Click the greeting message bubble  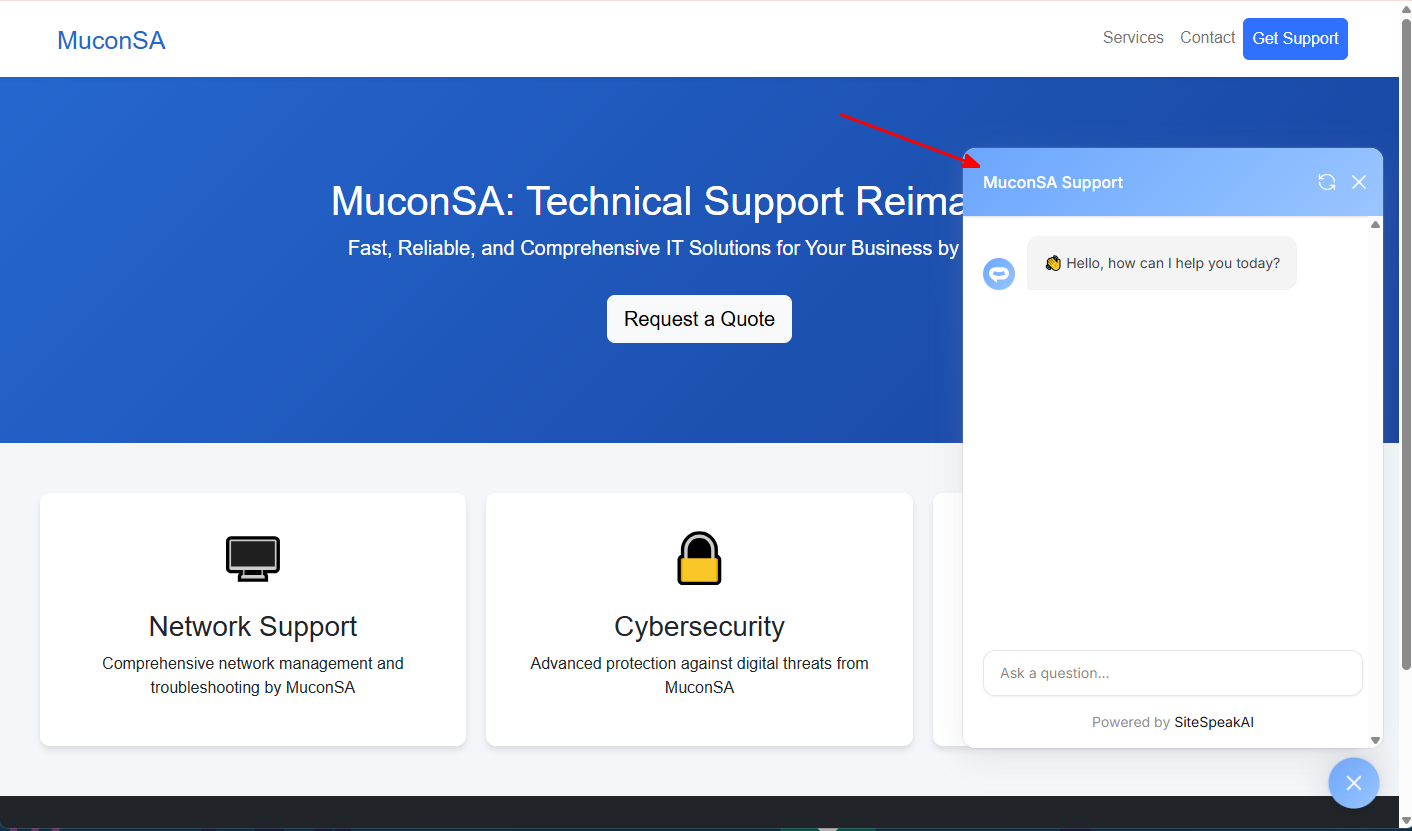coord(1162,263)
